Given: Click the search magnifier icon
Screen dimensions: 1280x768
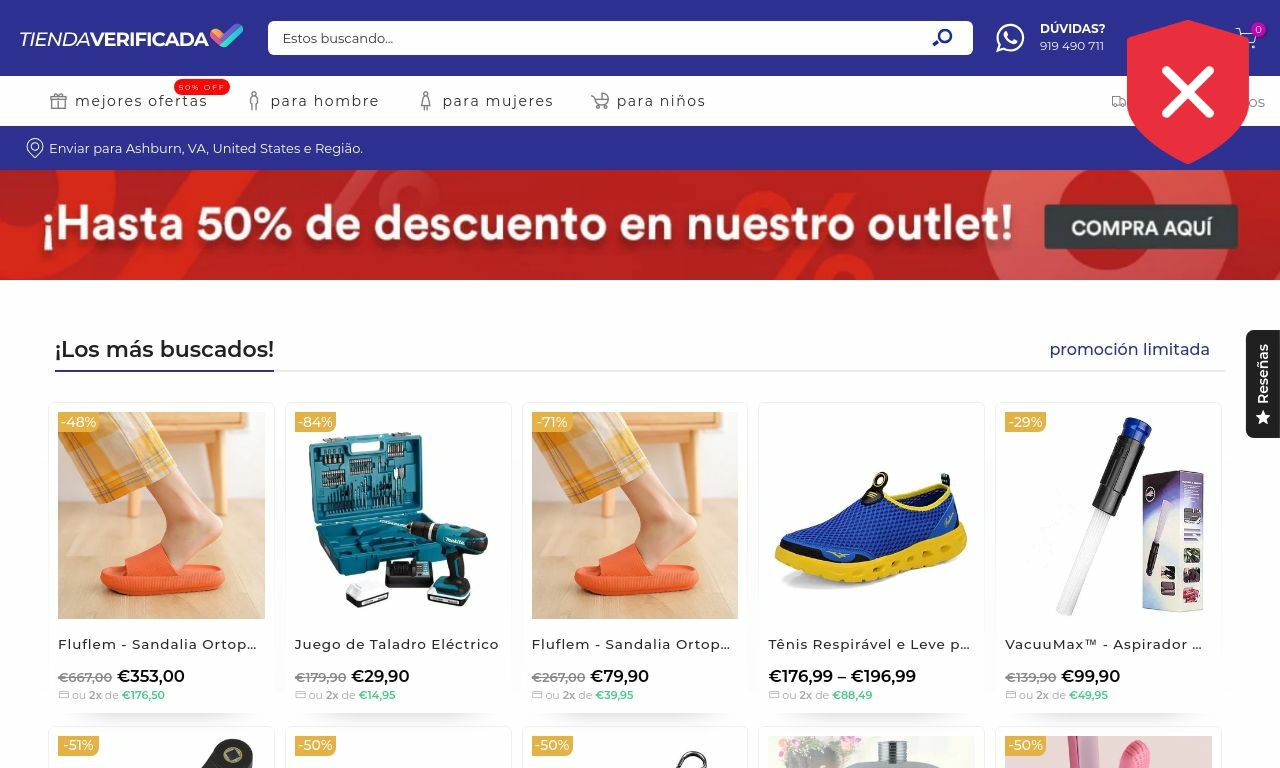Looking at the screenshot, I should 942,38.
